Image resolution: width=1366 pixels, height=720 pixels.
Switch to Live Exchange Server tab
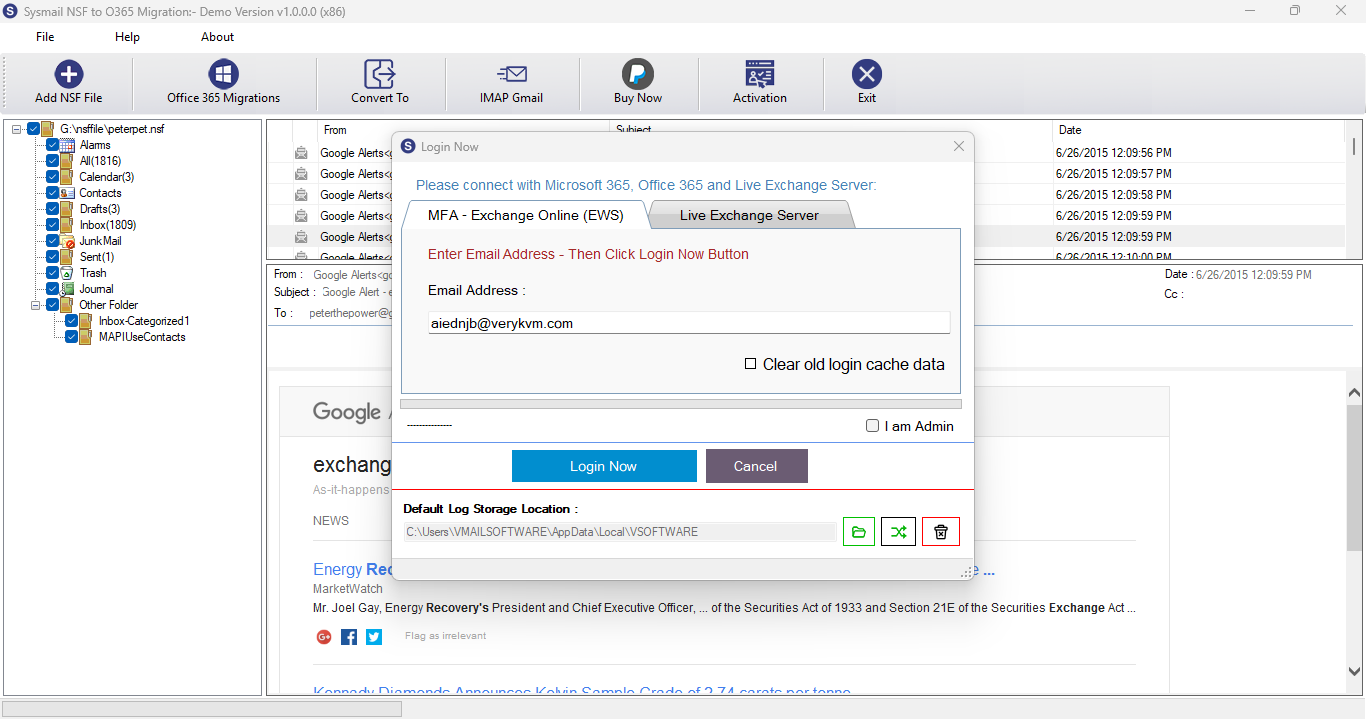(x=749, y=215)
